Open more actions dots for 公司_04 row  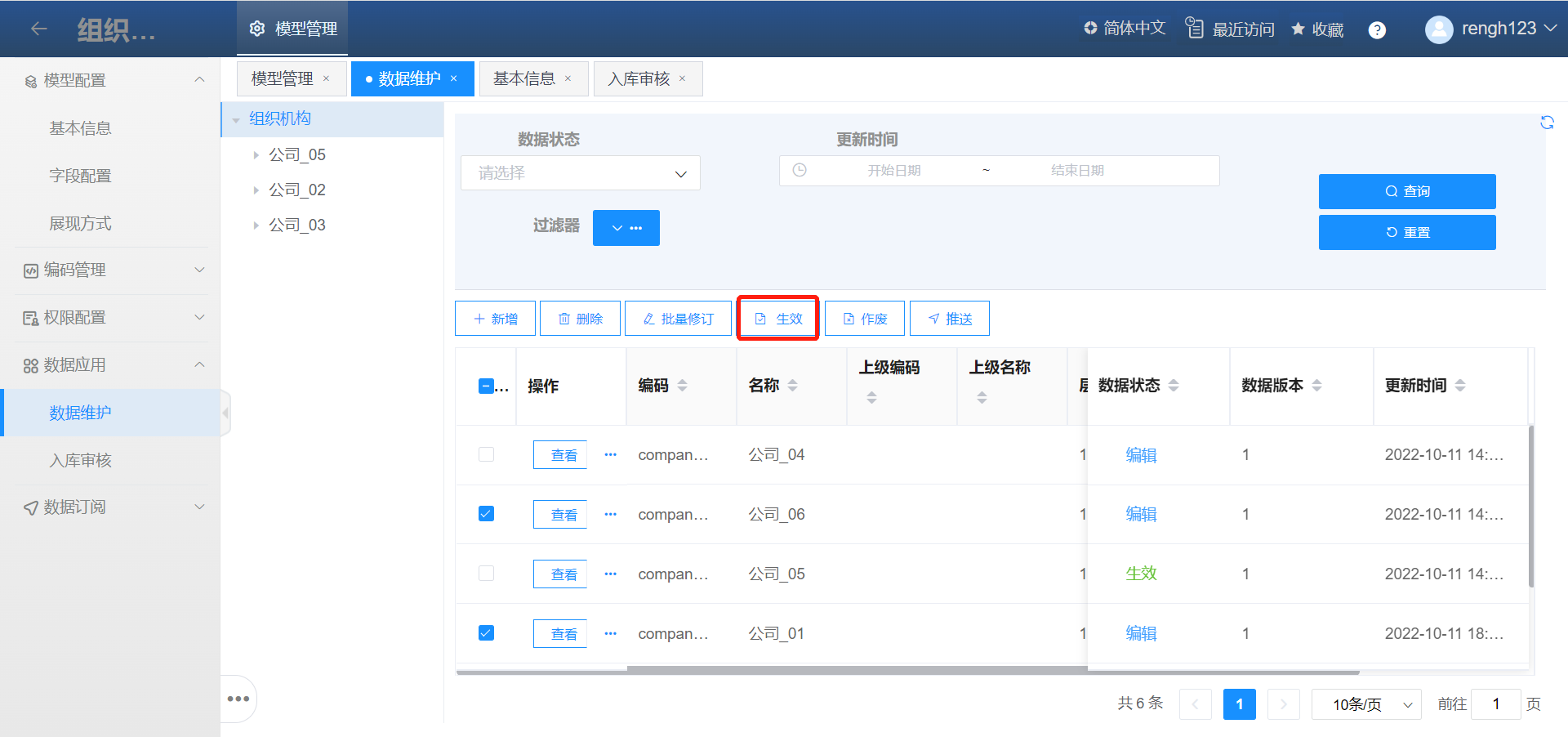click(610, 454)
